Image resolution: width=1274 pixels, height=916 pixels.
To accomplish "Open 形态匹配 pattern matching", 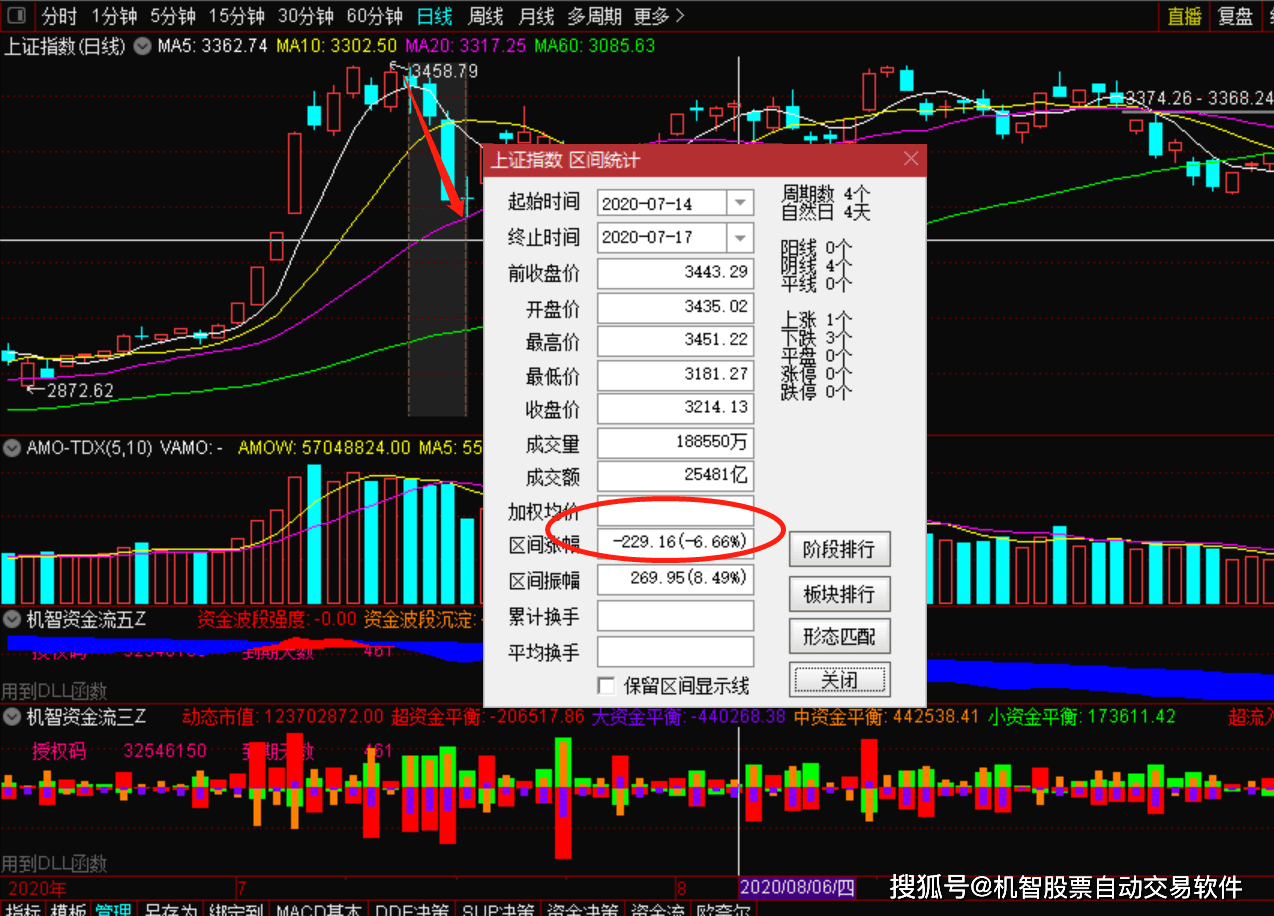I will [839, 636].
